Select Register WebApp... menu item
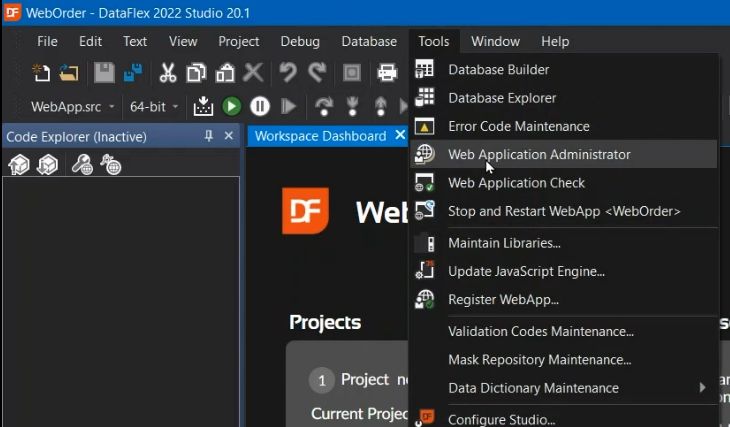 563,299
